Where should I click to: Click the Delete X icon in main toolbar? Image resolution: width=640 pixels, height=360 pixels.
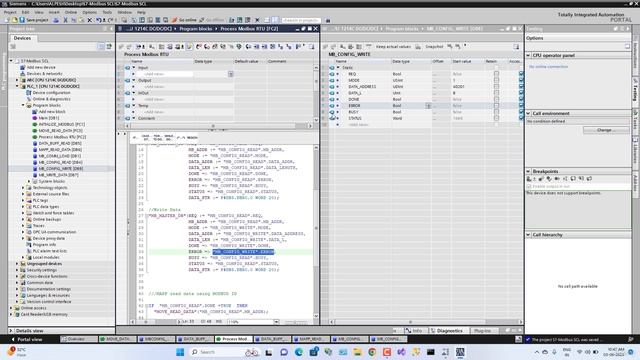coord(89,20)
